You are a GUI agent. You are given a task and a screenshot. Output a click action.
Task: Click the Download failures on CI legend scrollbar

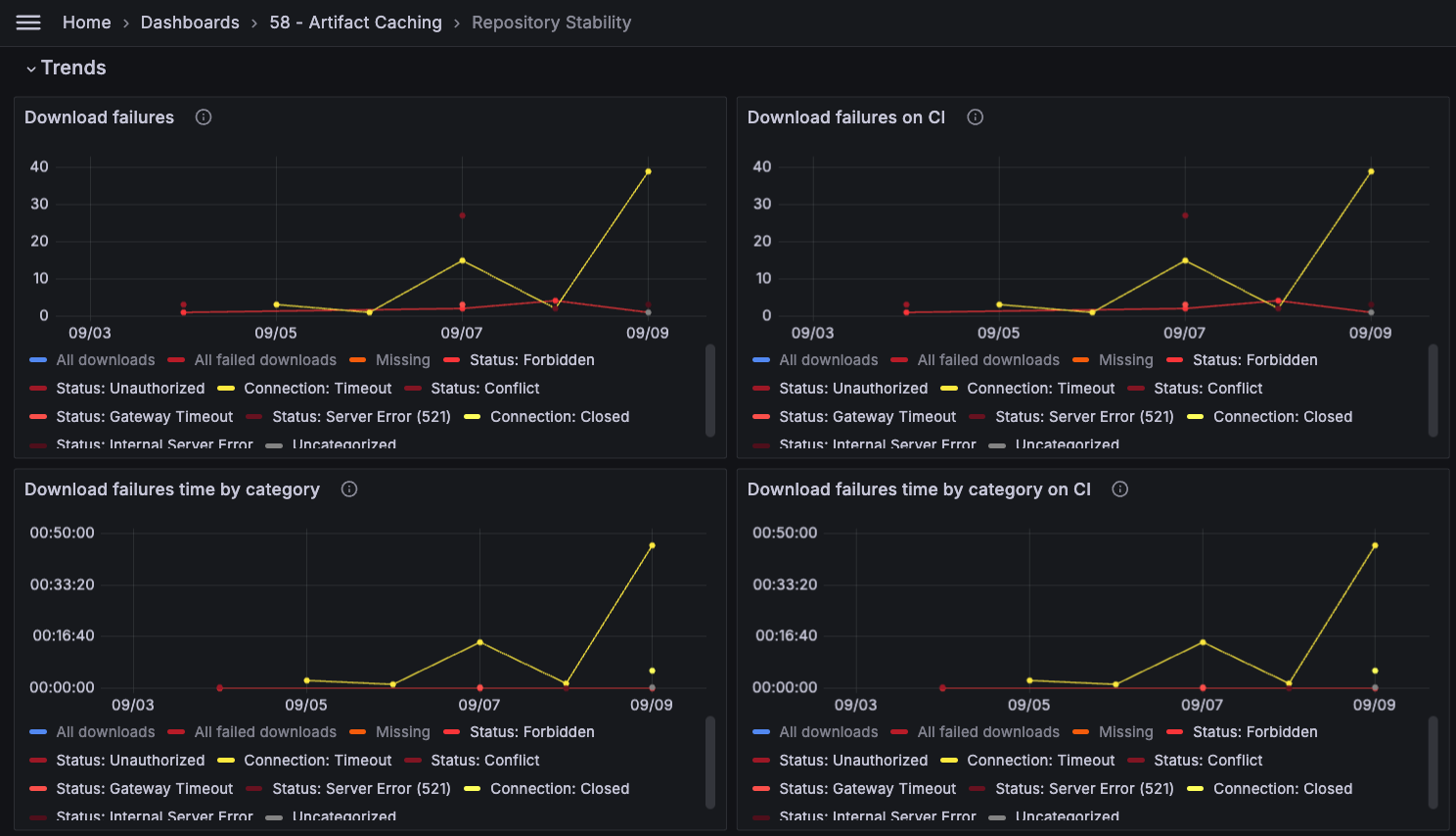pos(1433,391)
